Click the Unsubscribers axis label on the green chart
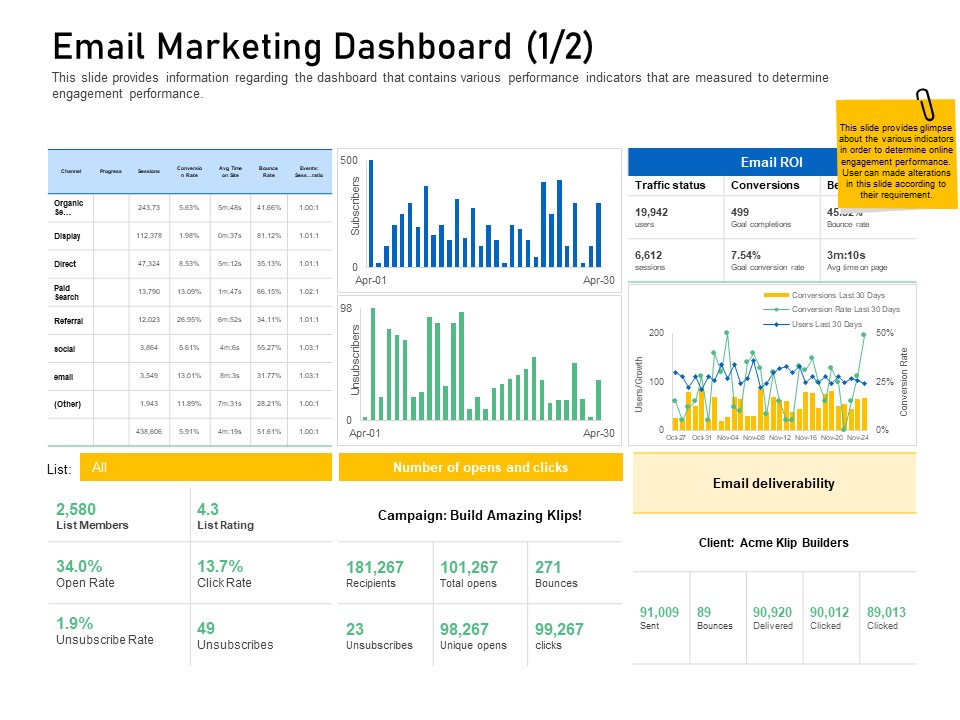Viewport: 960px width, 720px height. 355,360
